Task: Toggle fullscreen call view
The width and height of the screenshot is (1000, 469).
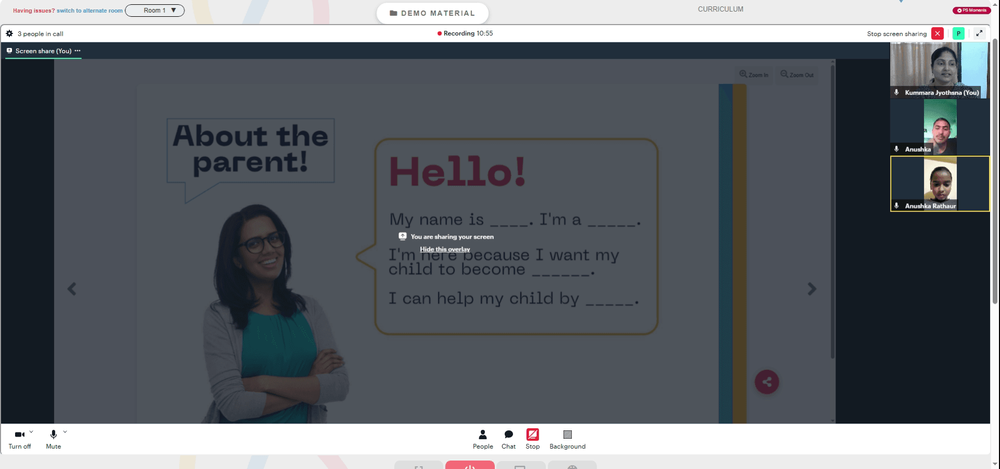Action: pos(980,34)
